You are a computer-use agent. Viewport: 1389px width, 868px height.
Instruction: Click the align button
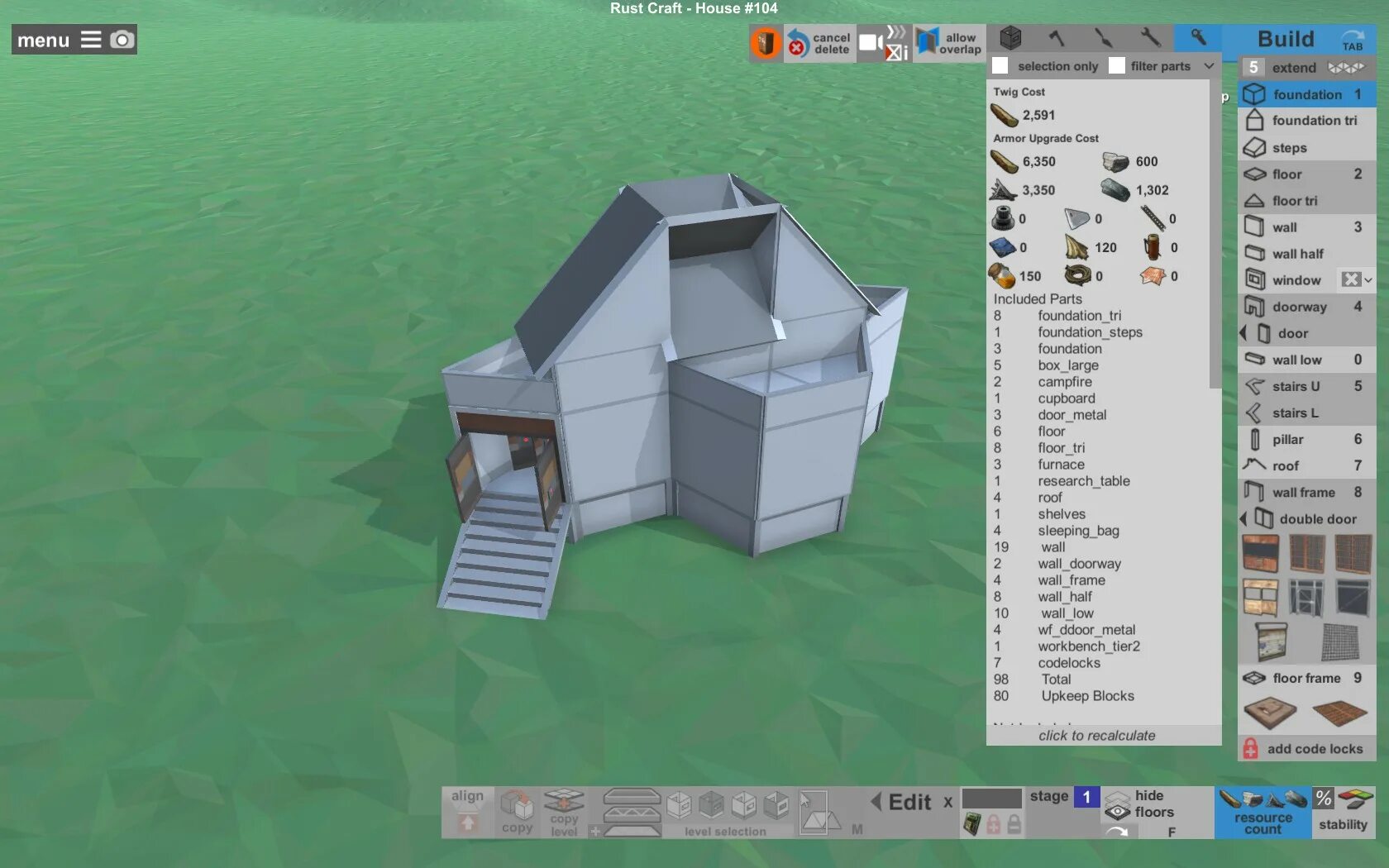[467, 812]
